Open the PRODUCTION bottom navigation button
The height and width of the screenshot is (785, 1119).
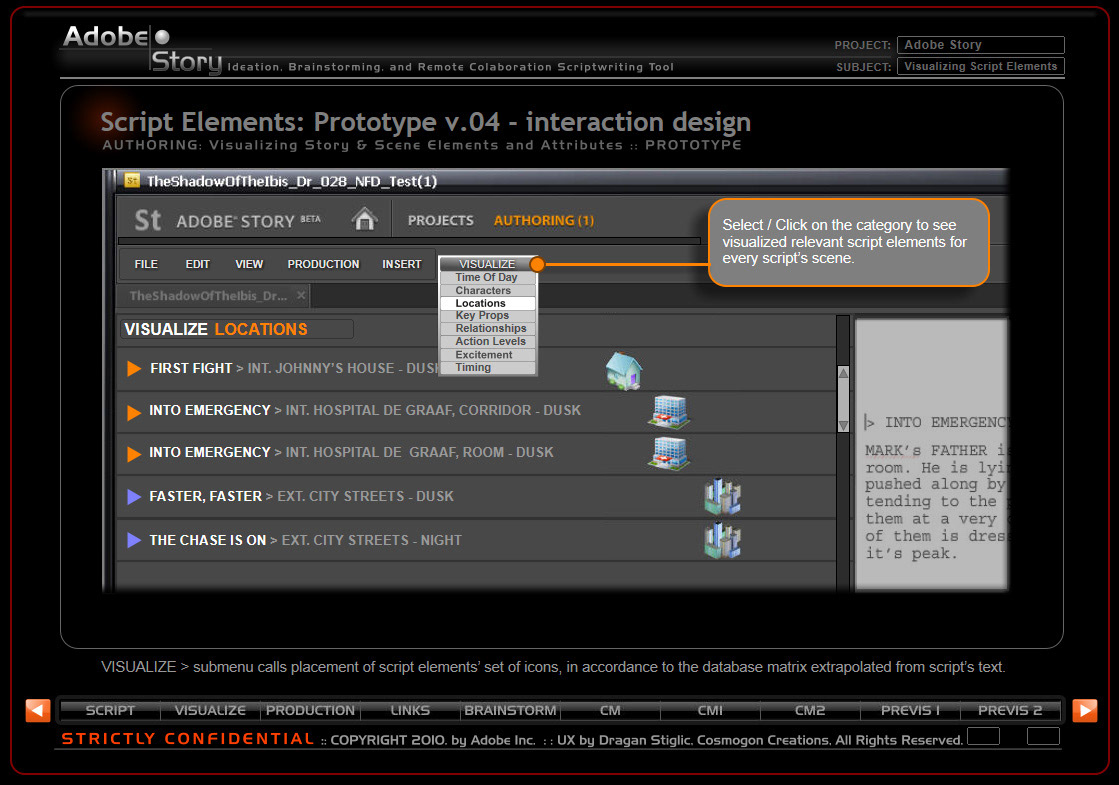[x=310, y=710]
